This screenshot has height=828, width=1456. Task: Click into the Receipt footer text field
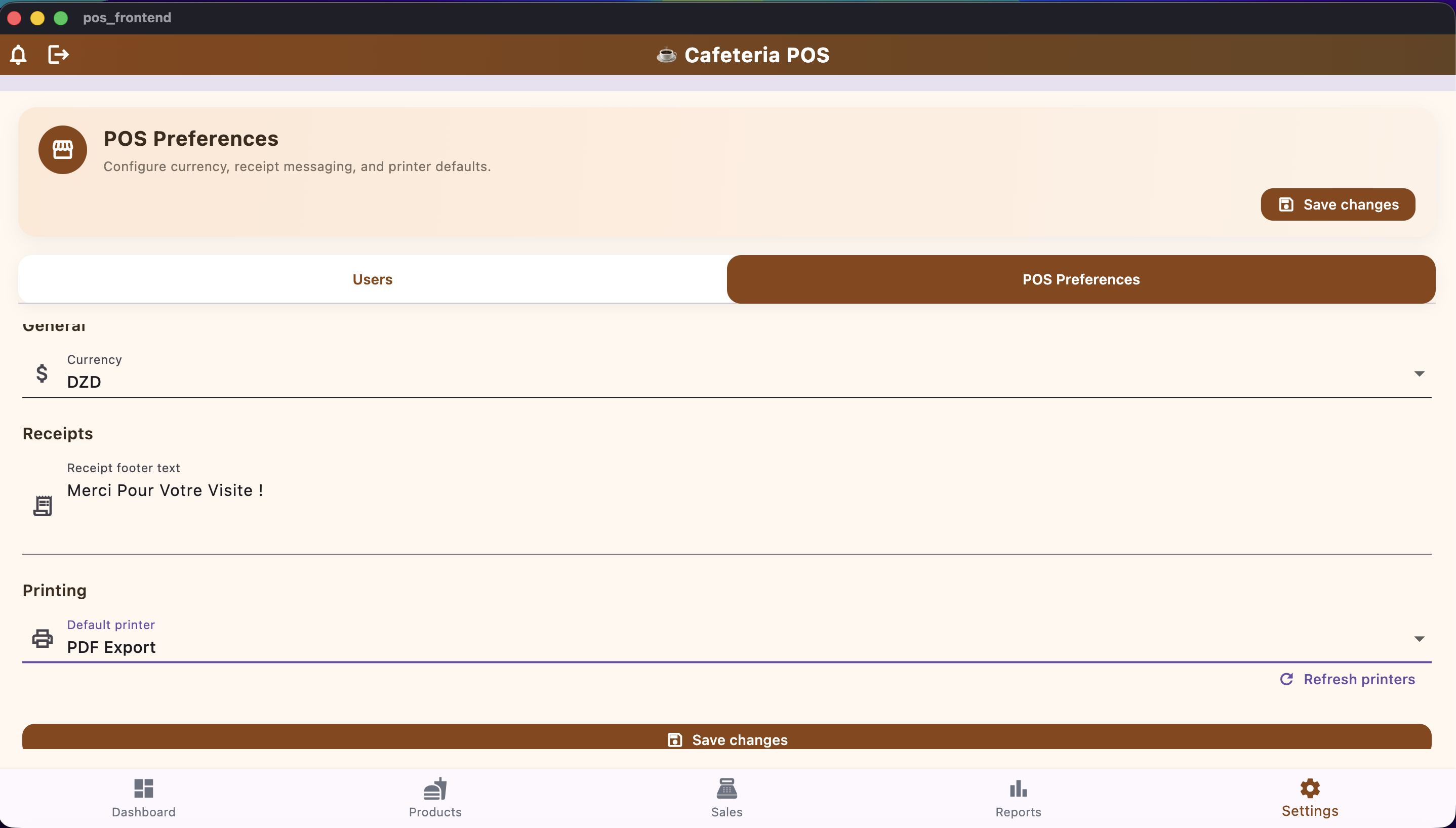pos(727,506)
